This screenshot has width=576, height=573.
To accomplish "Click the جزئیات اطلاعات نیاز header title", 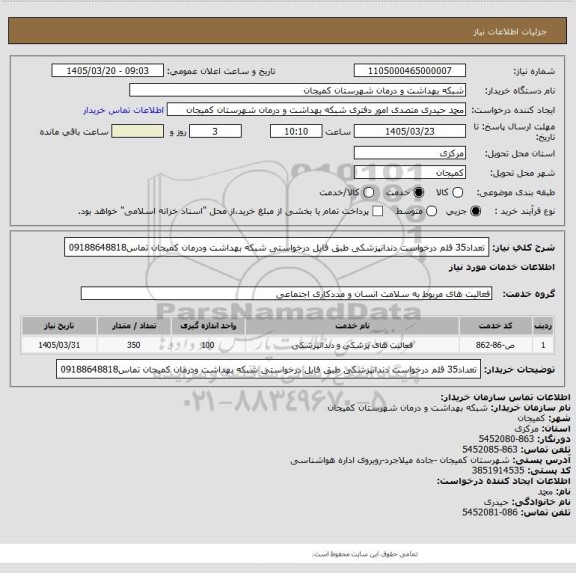I will click(510, 32).
